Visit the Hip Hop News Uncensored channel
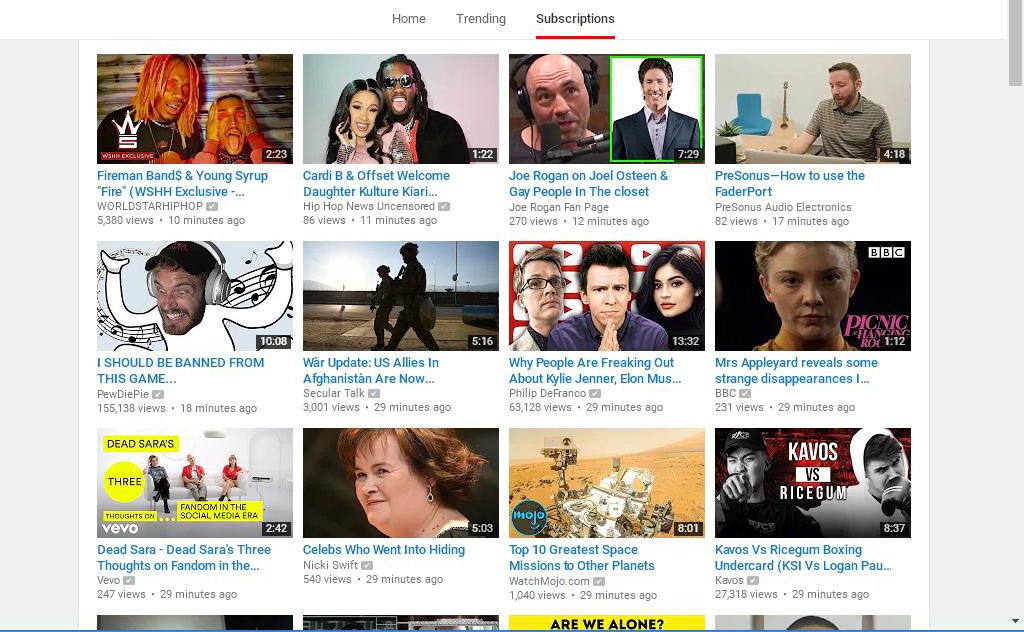 [368, 206]
